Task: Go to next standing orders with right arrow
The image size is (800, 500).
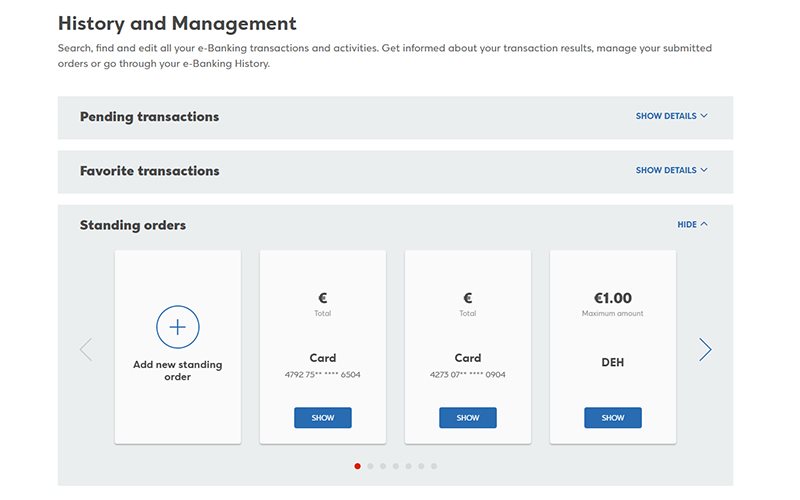Action: pos(705,349)
